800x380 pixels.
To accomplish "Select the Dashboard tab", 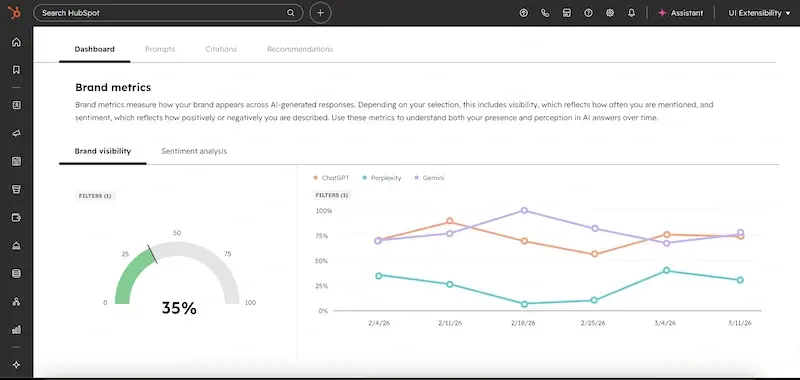I will [x=94, y=49].
